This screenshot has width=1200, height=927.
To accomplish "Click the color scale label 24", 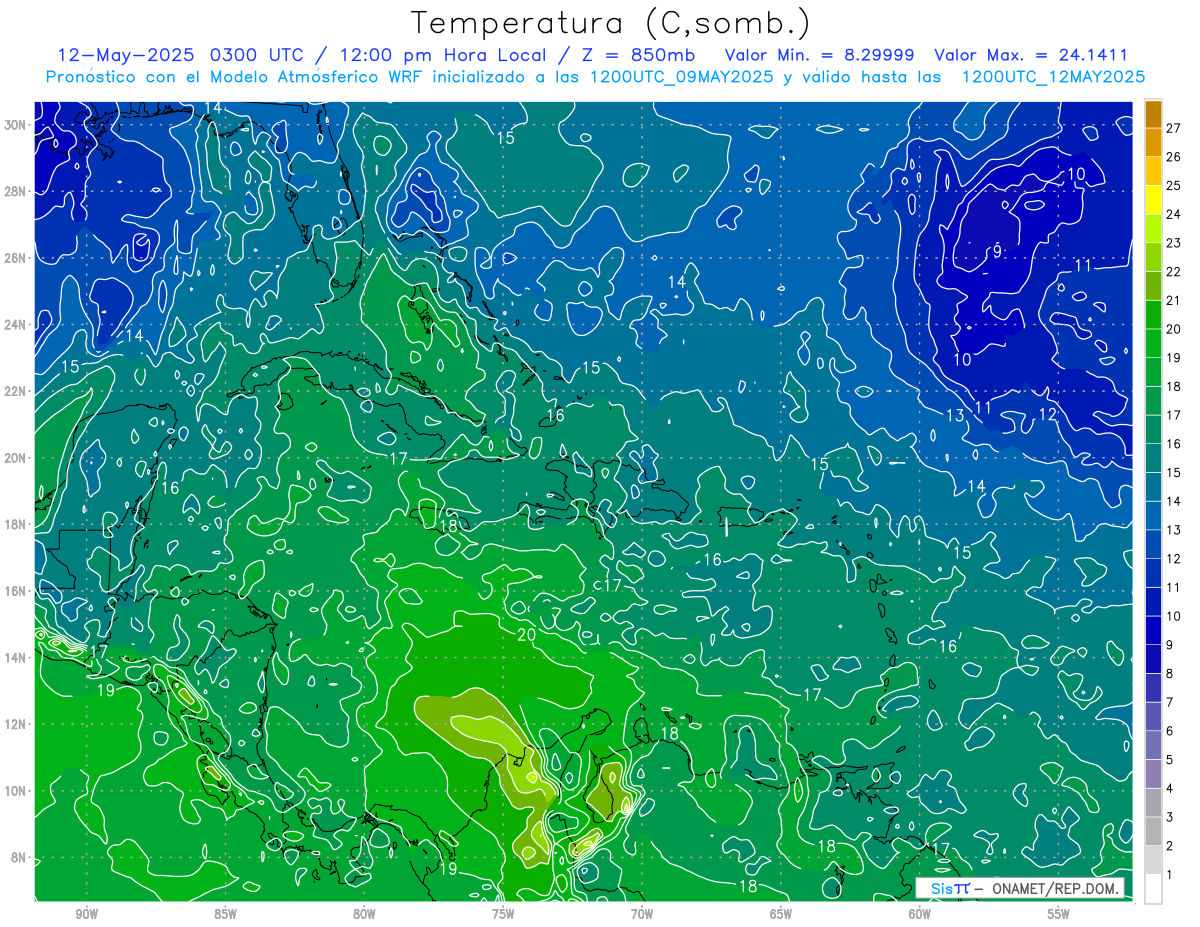I will pos(1173,214).
